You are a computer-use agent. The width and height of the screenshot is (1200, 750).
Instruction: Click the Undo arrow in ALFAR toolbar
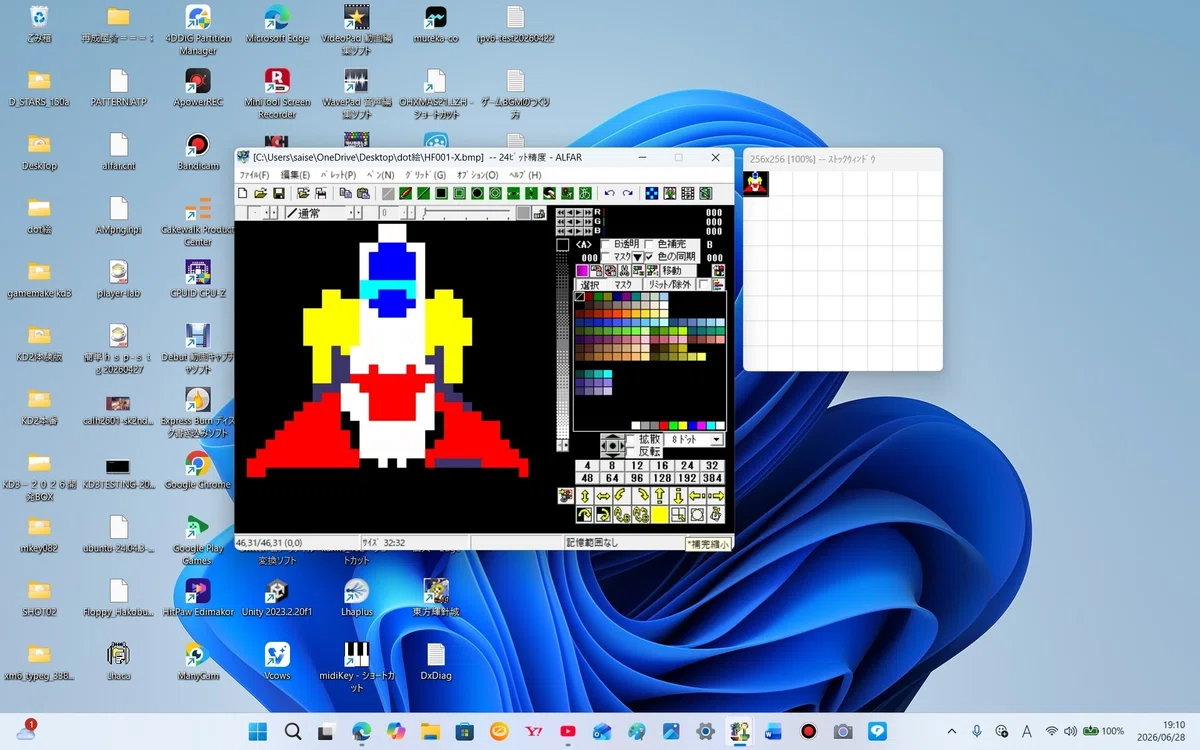(x=609, y=193)
